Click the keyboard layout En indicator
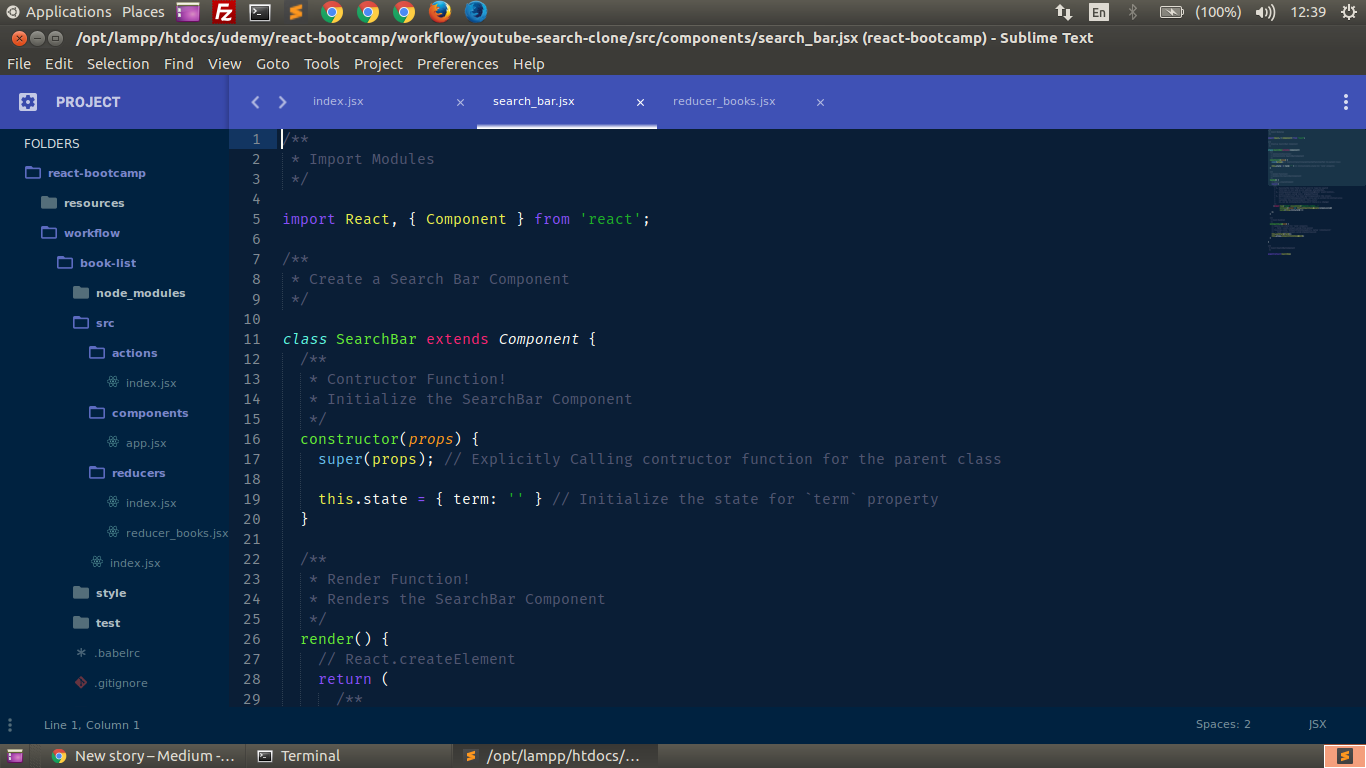This screenshot has width=1366, height=768. click(1099, 12)
